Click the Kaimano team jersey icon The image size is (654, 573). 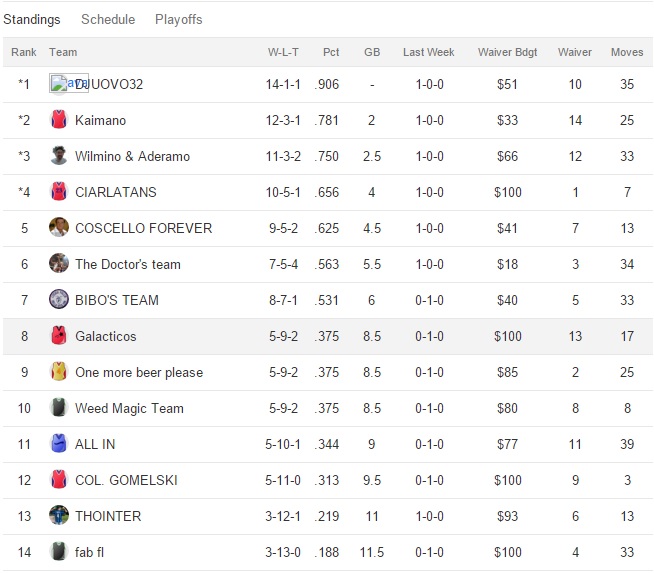click(58, 120)
